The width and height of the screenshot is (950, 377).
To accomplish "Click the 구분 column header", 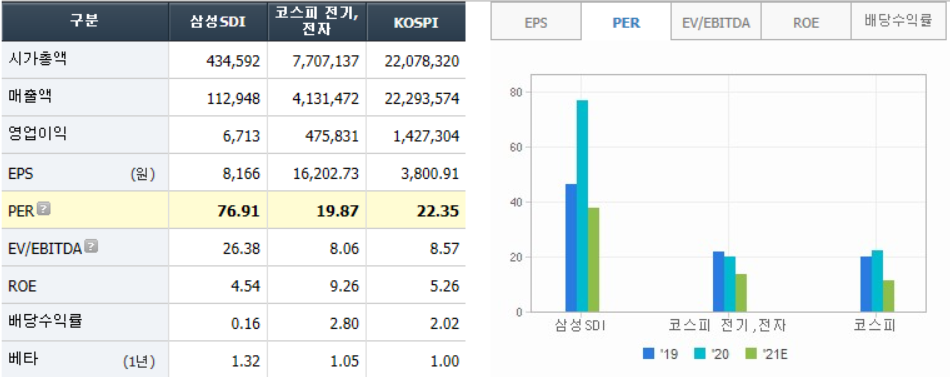I will click(x=85, y=21).
